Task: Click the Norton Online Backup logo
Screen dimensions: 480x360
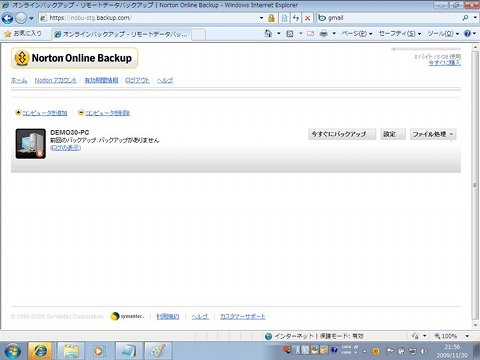Action: (74, 58)
